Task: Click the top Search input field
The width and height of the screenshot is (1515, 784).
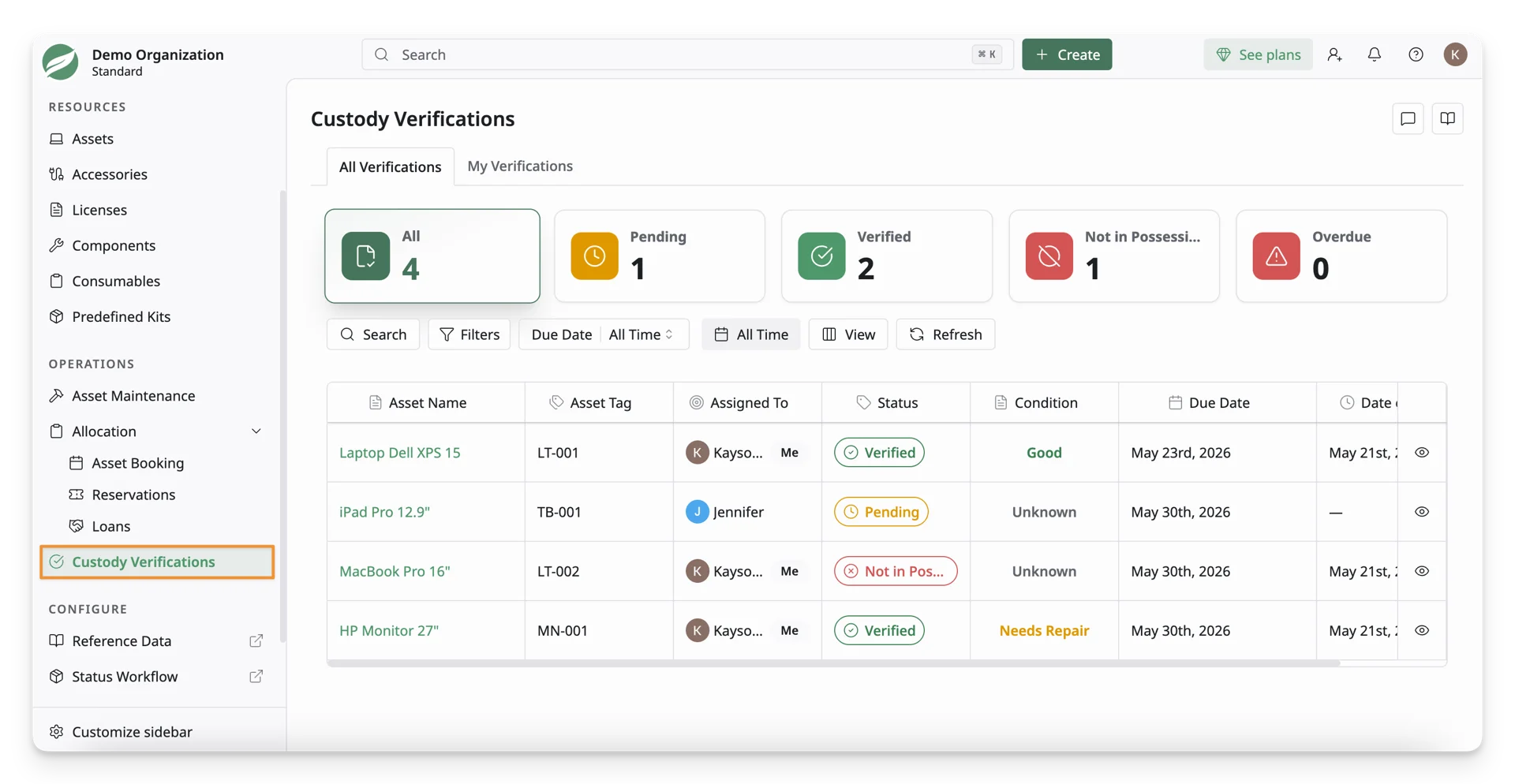Action: (687, 54)
